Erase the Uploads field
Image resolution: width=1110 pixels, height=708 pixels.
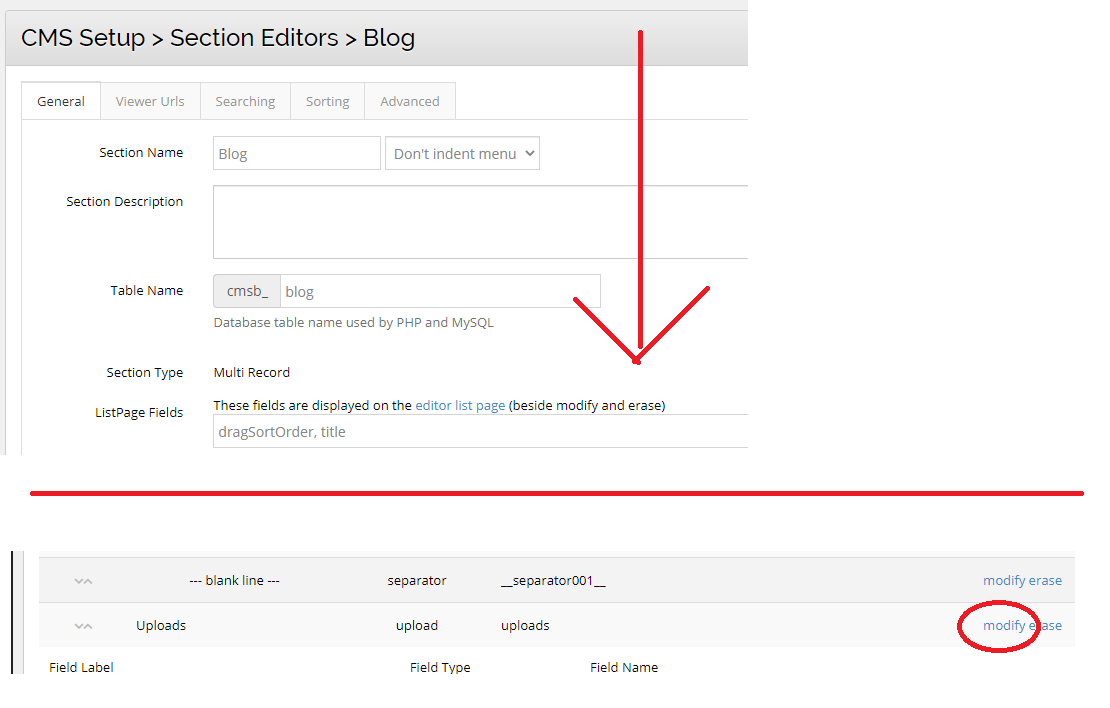[1046, 625]
